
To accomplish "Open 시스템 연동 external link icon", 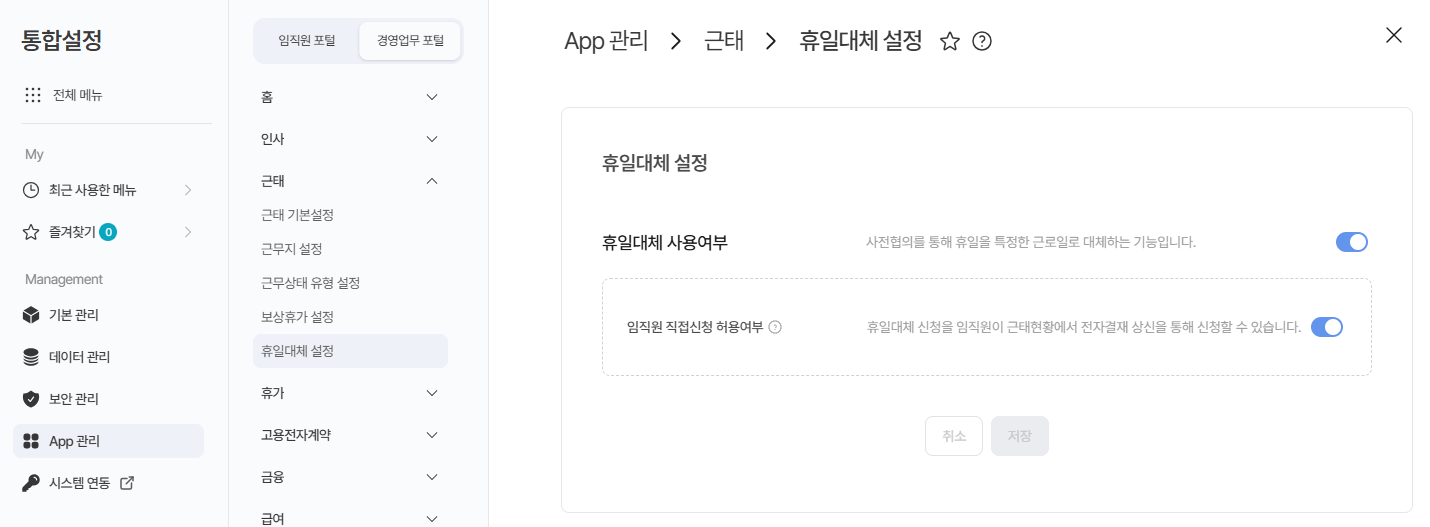I will [126, 483].
